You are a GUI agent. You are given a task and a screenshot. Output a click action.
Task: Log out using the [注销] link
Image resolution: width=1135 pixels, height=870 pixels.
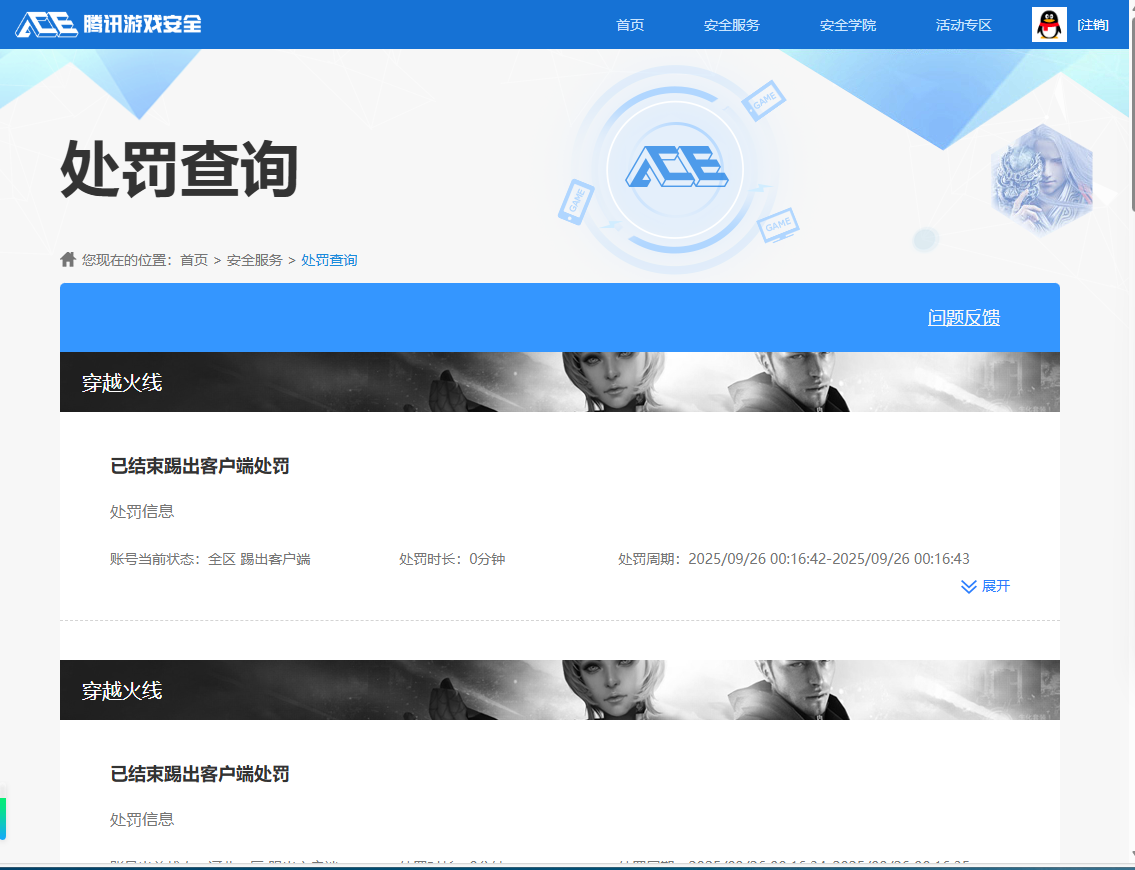(x=1093, y=25)
